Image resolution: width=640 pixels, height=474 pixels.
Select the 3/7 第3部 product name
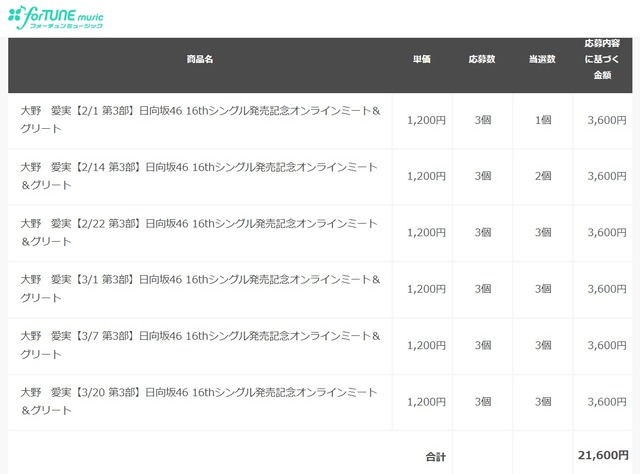200,345
